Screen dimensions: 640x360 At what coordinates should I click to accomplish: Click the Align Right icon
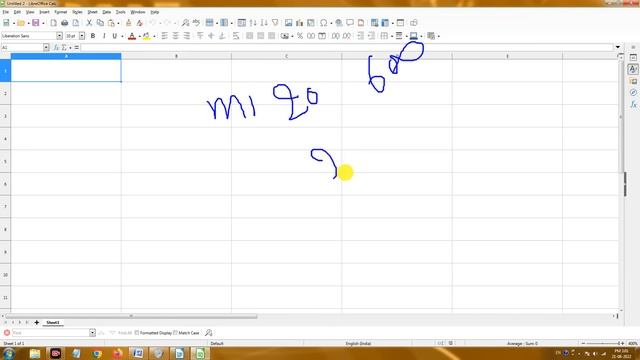point(187,36)
